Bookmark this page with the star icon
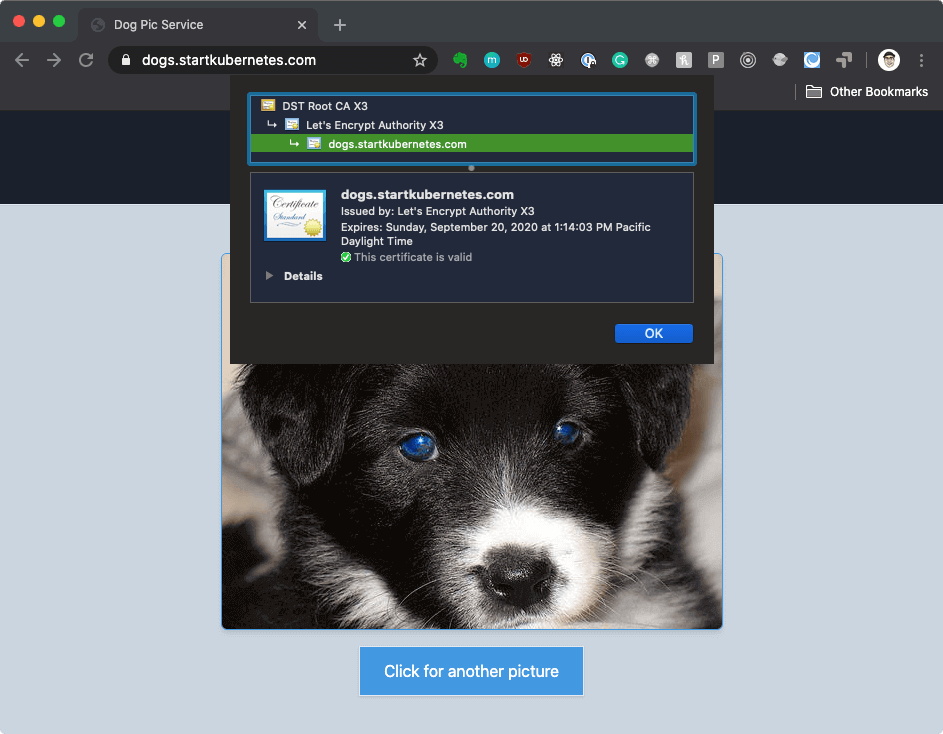The image size is (943, 734). tap(420, 60)
